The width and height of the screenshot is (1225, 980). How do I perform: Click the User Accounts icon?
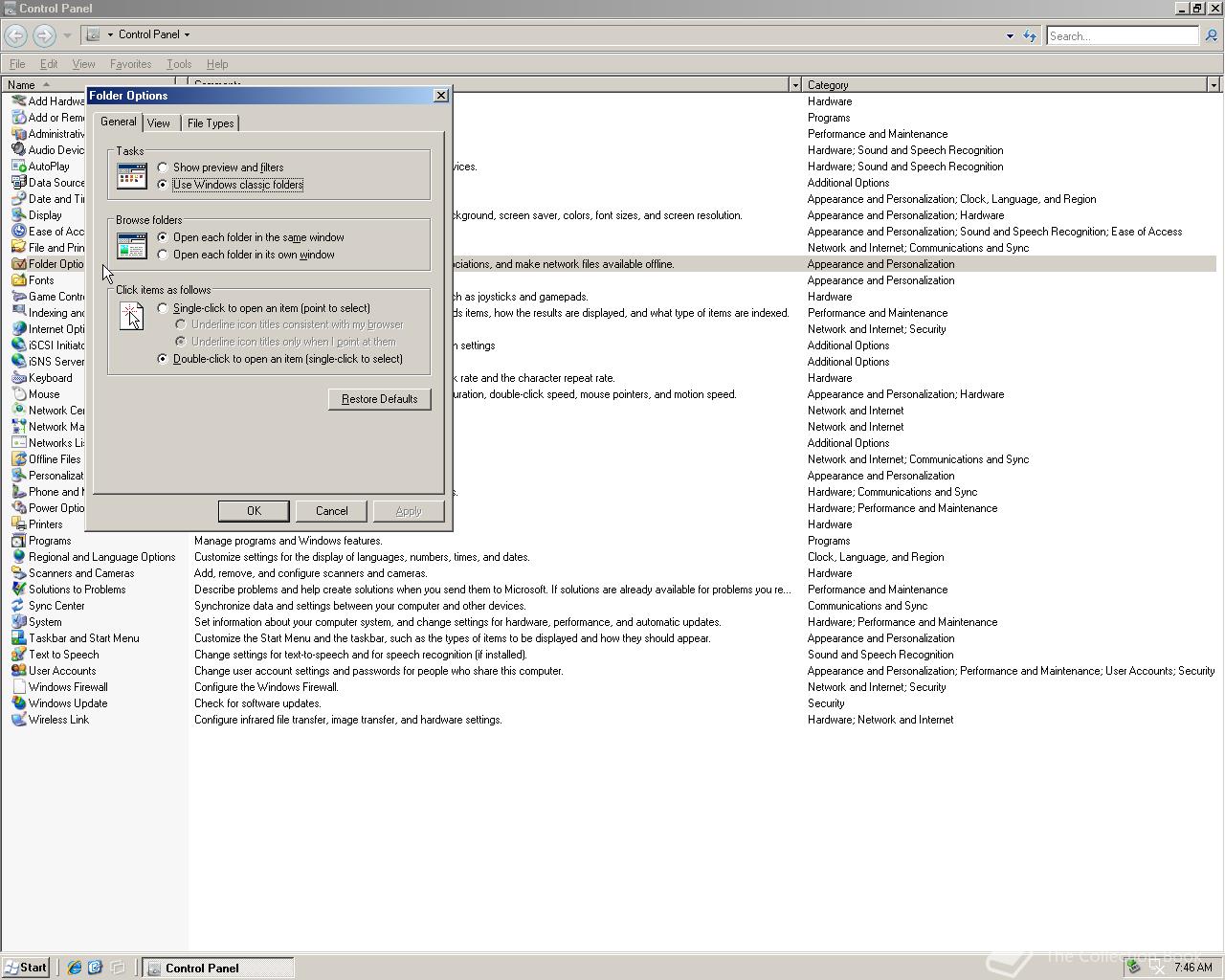18,671
